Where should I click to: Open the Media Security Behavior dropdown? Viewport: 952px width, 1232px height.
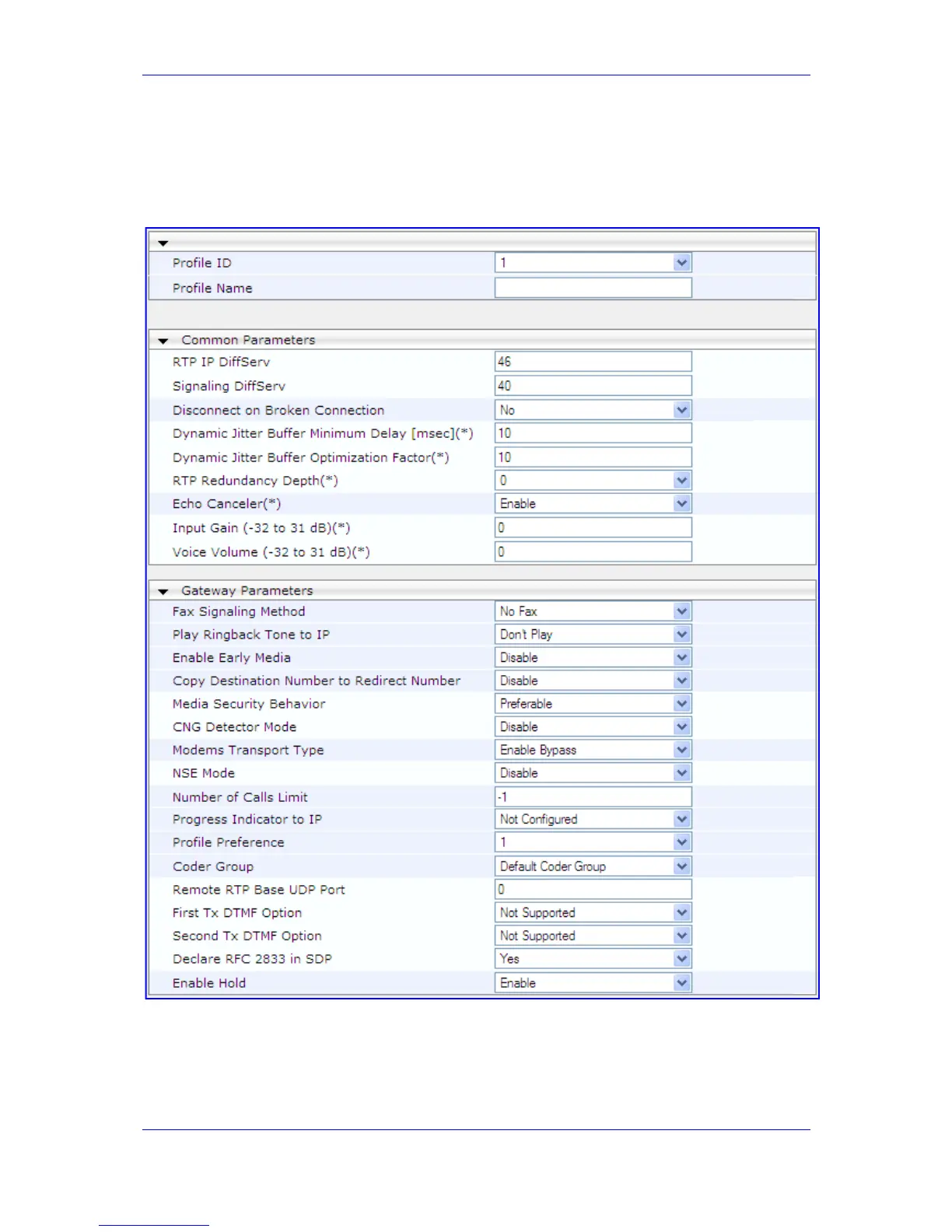point(593,704)
